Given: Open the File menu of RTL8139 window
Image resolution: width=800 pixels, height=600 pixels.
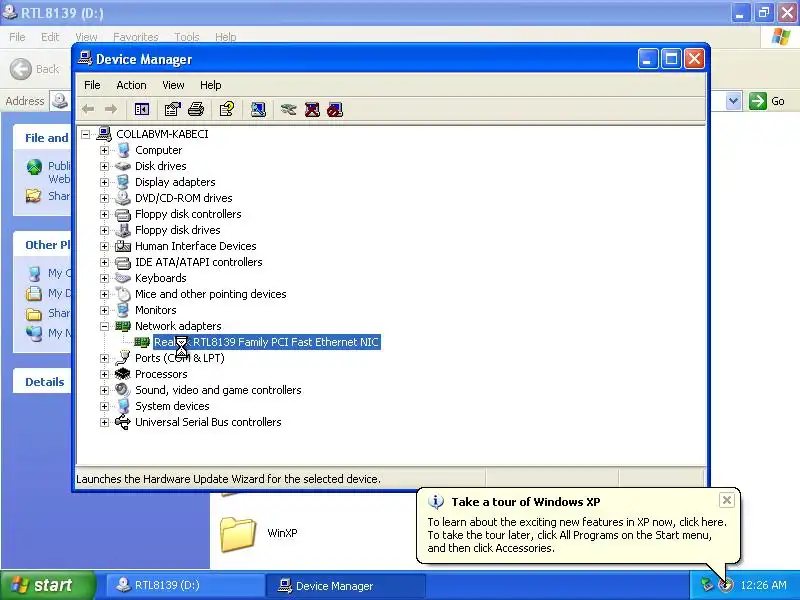Looking at the screenshot, I should (x=17, y=37).
